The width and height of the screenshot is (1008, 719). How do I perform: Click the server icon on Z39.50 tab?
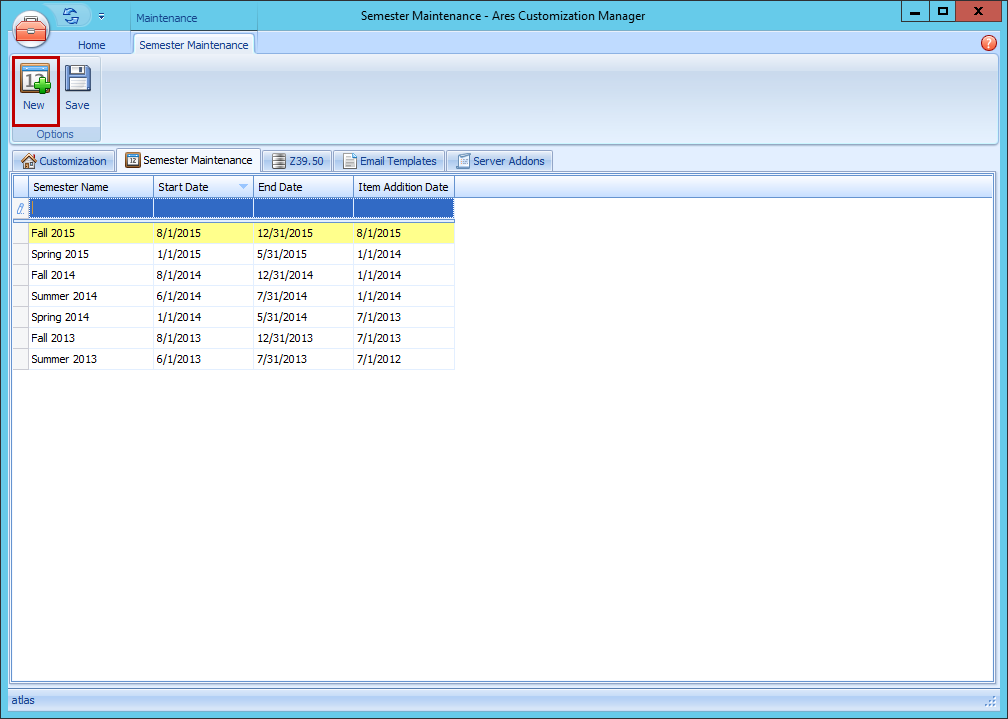tap(278, 161)
